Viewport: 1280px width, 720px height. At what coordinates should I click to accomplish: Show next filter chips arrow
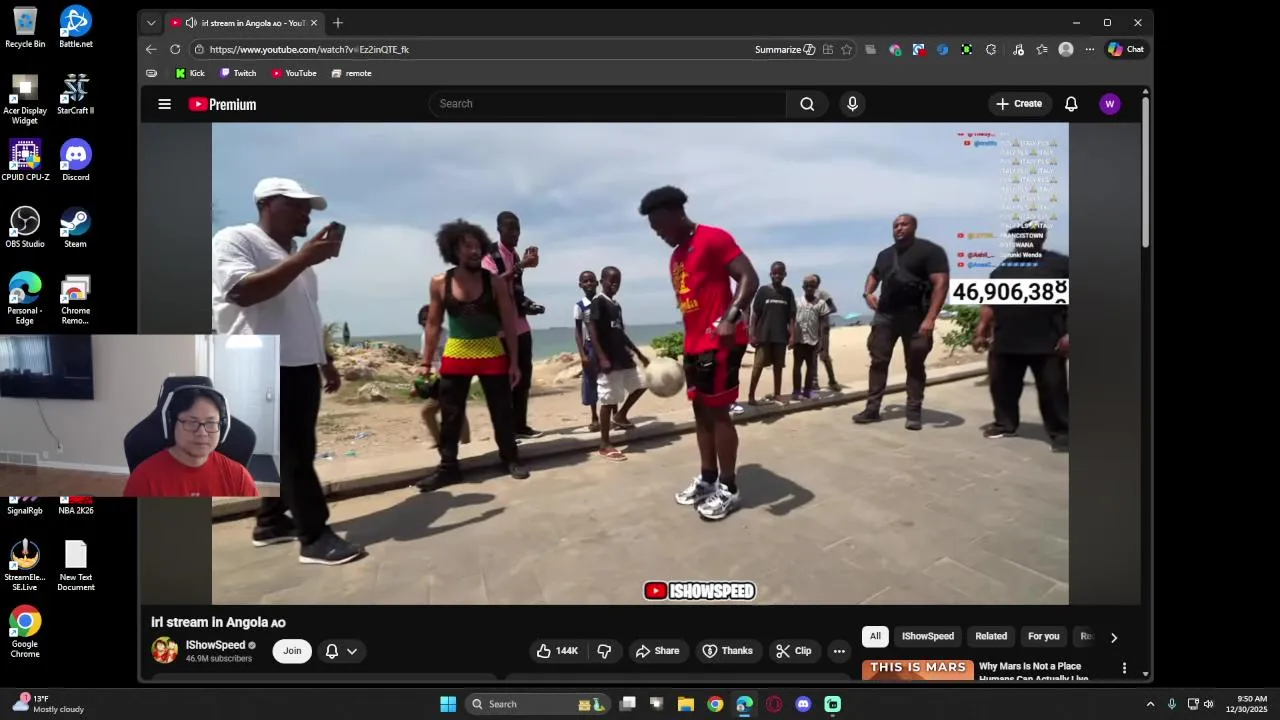[x=1113, y=637]
